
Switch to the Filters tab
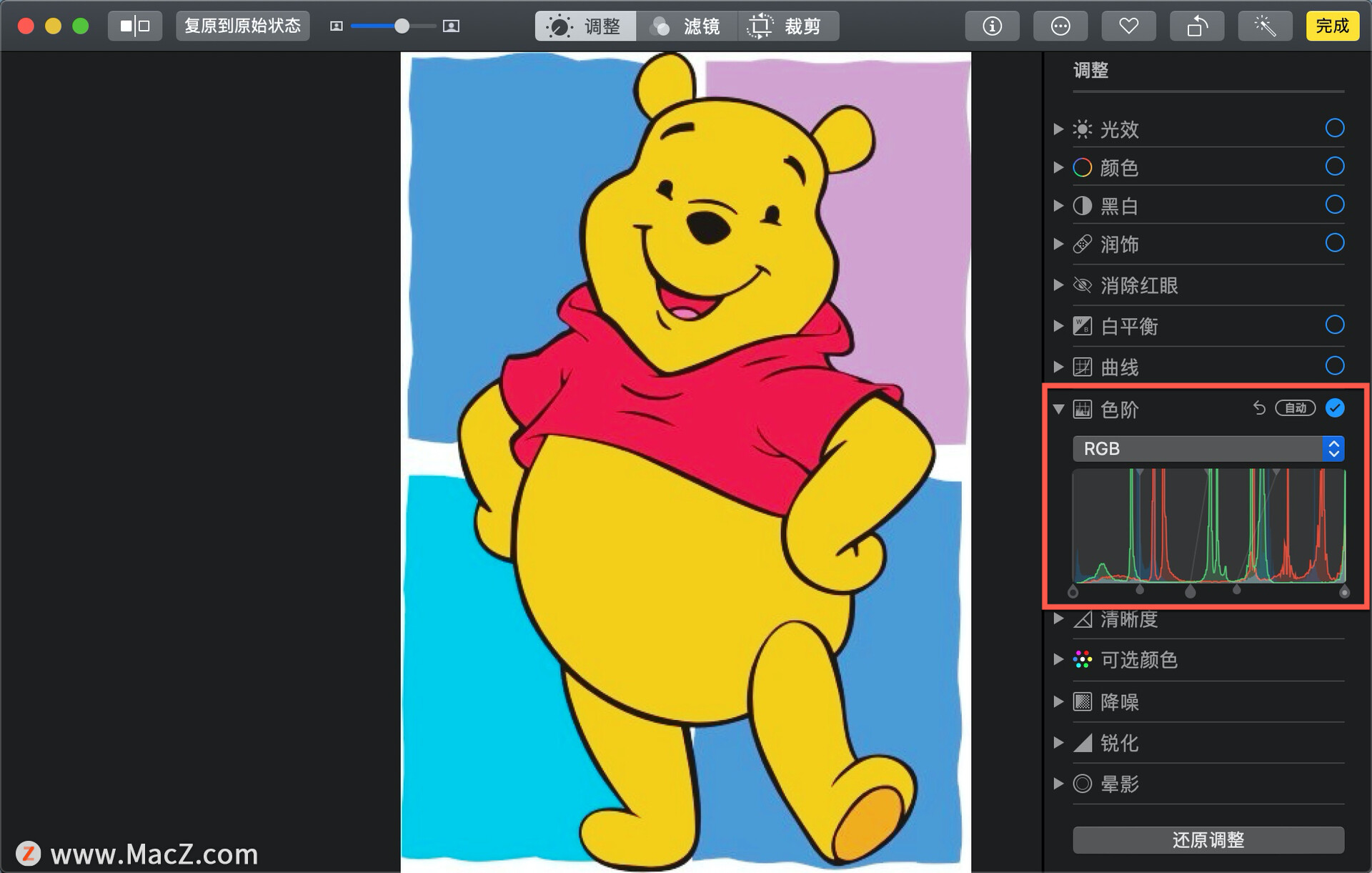686,26
